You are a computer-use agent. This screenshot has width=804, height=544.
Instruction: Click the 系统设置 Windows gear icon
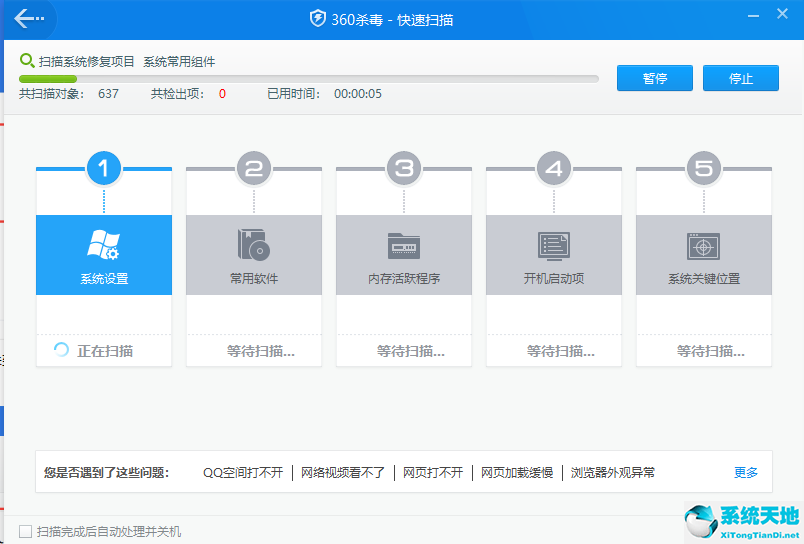(104, 245)
